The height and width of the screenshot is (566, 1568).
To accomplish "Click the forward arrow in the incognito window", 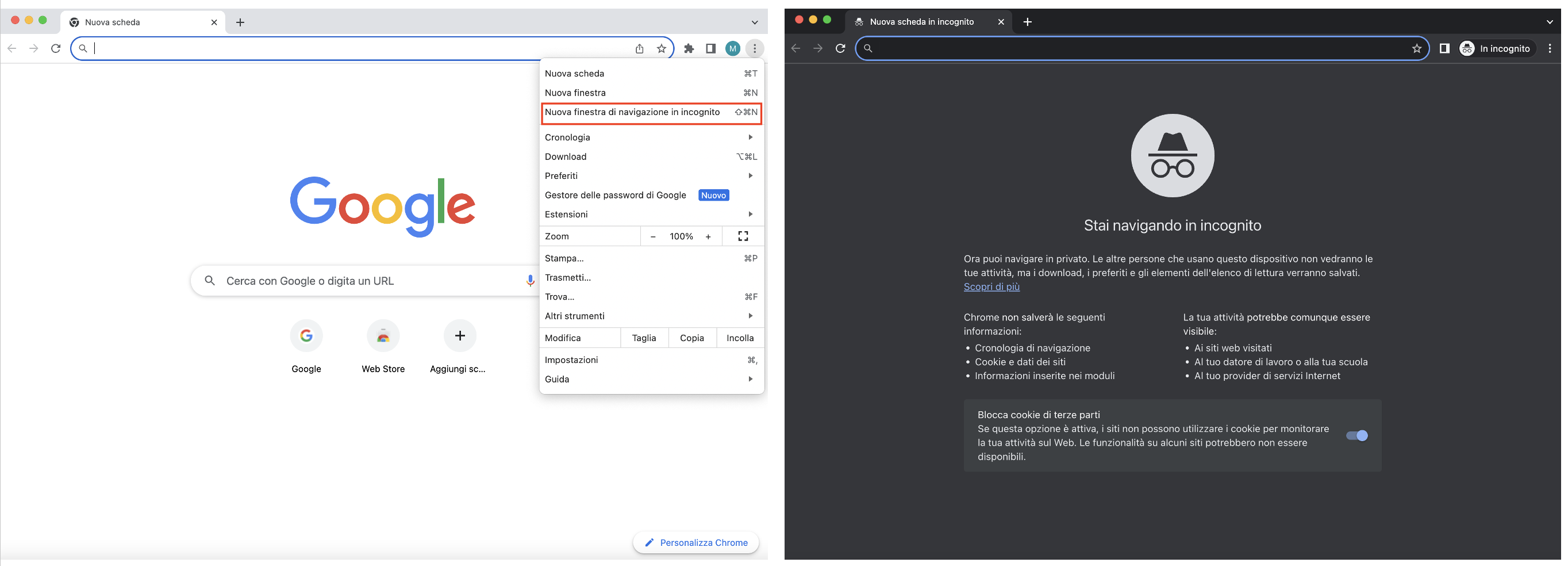I will 817,49.
